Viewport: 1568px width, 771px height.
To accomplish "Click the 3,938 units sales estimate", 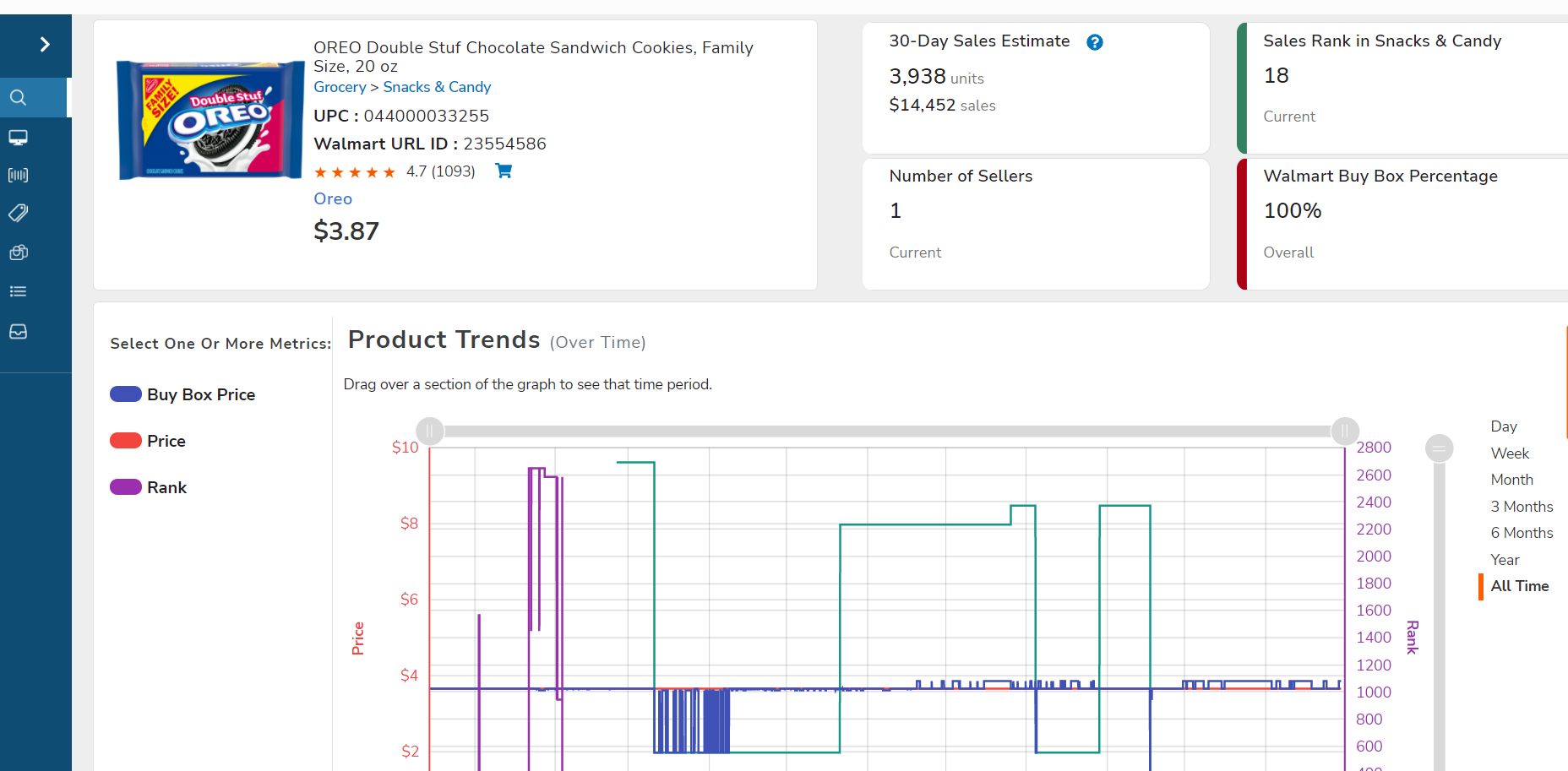I will (x=936, y=77).
